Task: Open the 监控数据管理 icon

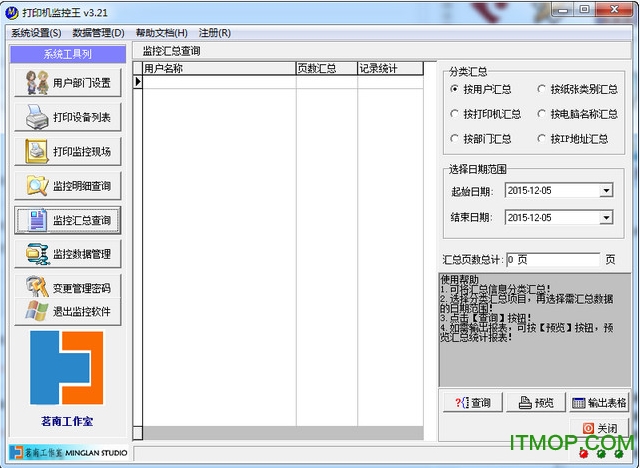Action: click(37, 254)
